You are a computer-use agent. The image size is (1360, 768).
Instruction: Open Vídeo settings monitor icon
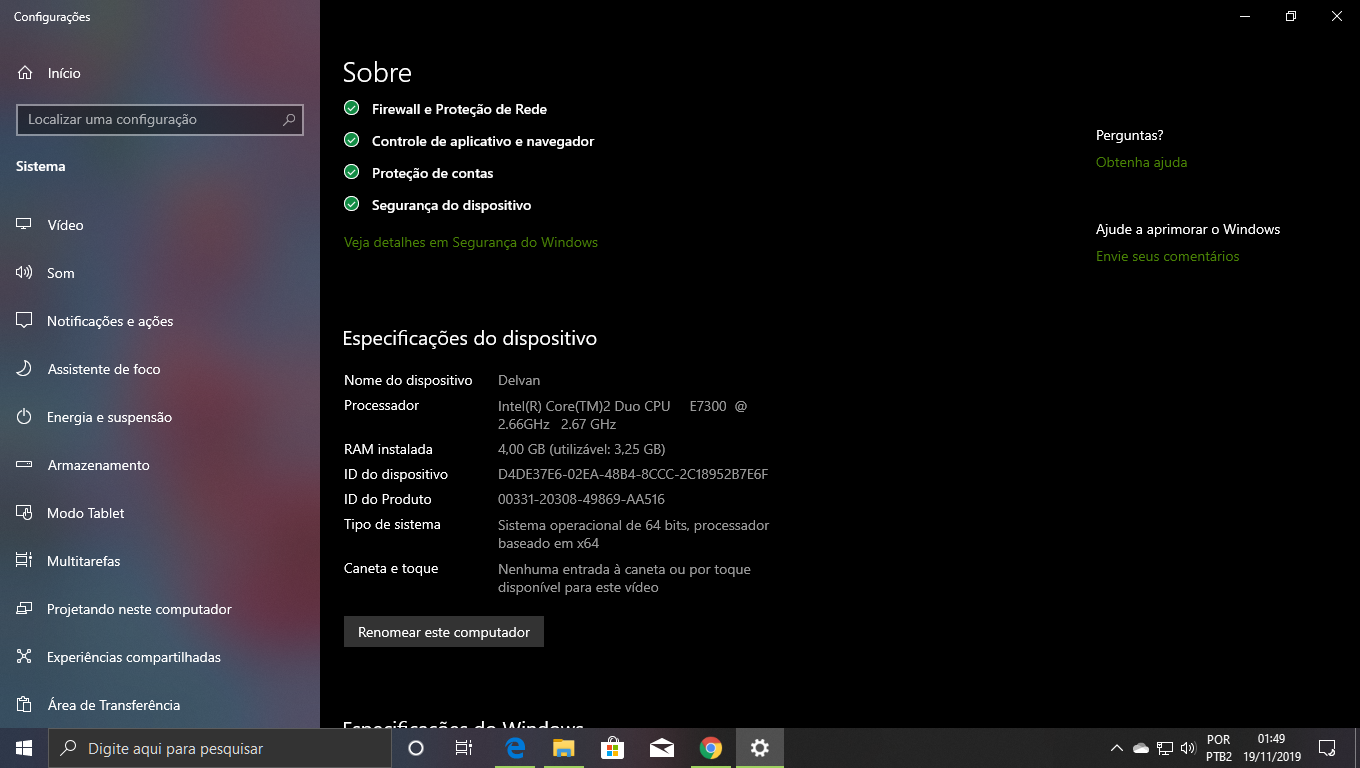(x=25, y=225)
